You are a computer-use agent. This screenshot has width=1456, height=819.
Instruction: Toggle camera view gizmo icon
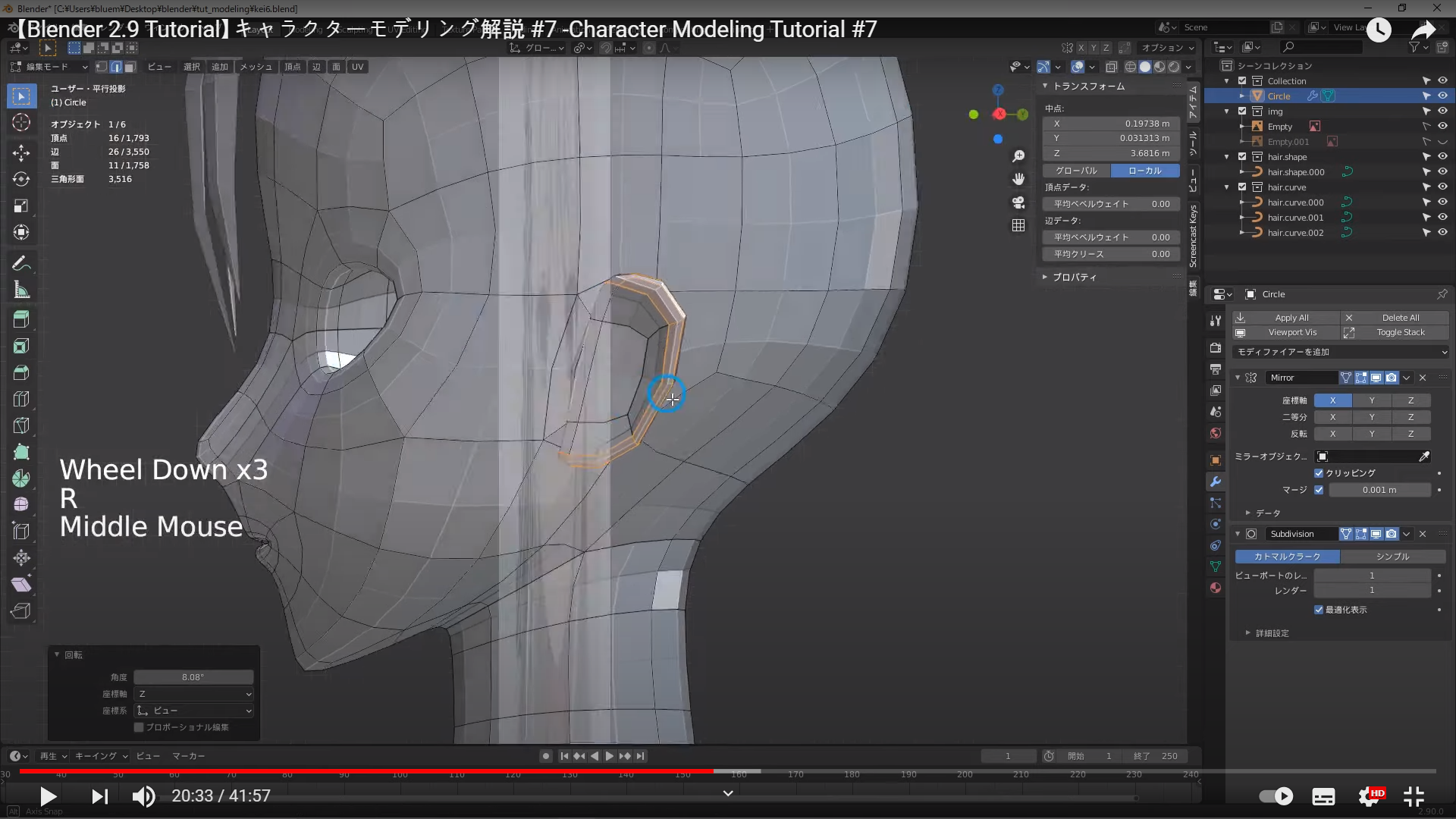1018,202
